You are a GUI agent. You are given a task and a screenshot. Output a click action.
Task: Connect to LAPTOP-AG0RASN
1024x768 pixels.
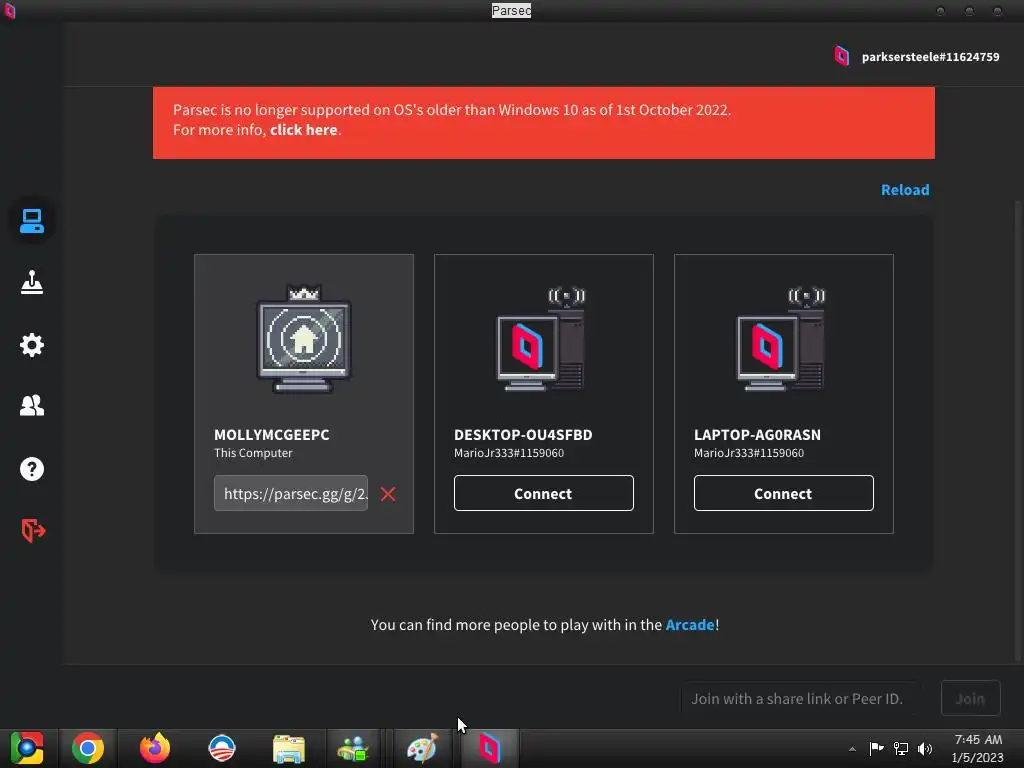783,493
